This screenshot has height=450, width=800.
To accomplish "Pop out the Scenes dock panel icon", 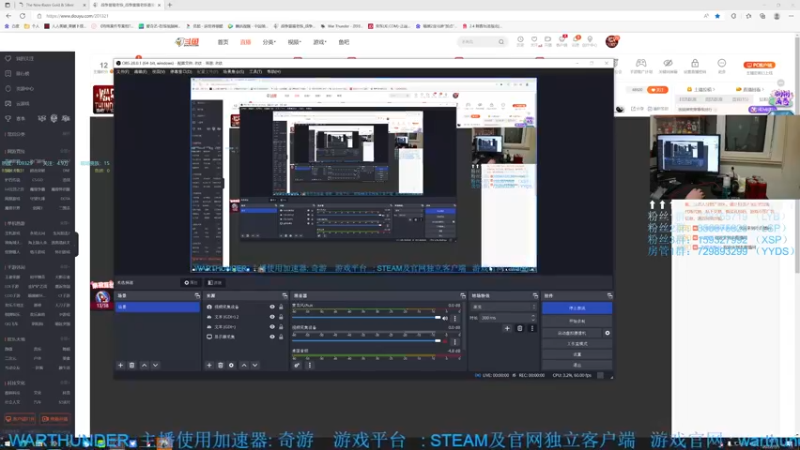I will (x=197, y=296).
